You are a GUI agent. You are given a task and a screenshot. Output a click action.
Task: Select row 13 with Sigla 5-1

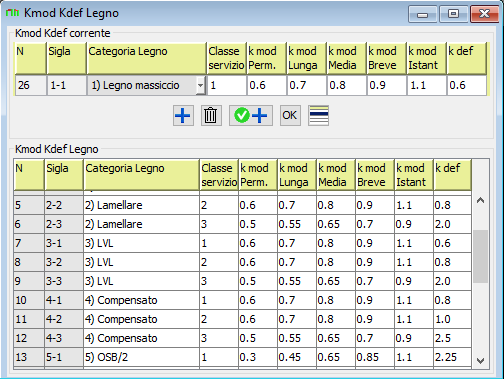242,357
